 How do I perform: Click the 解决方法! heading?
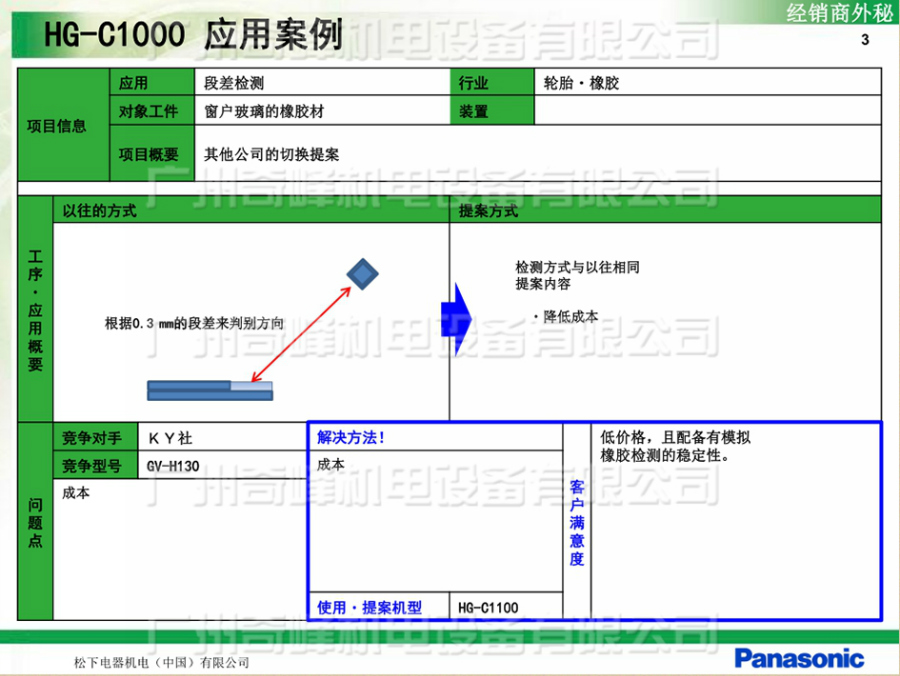tap(351, 437)
